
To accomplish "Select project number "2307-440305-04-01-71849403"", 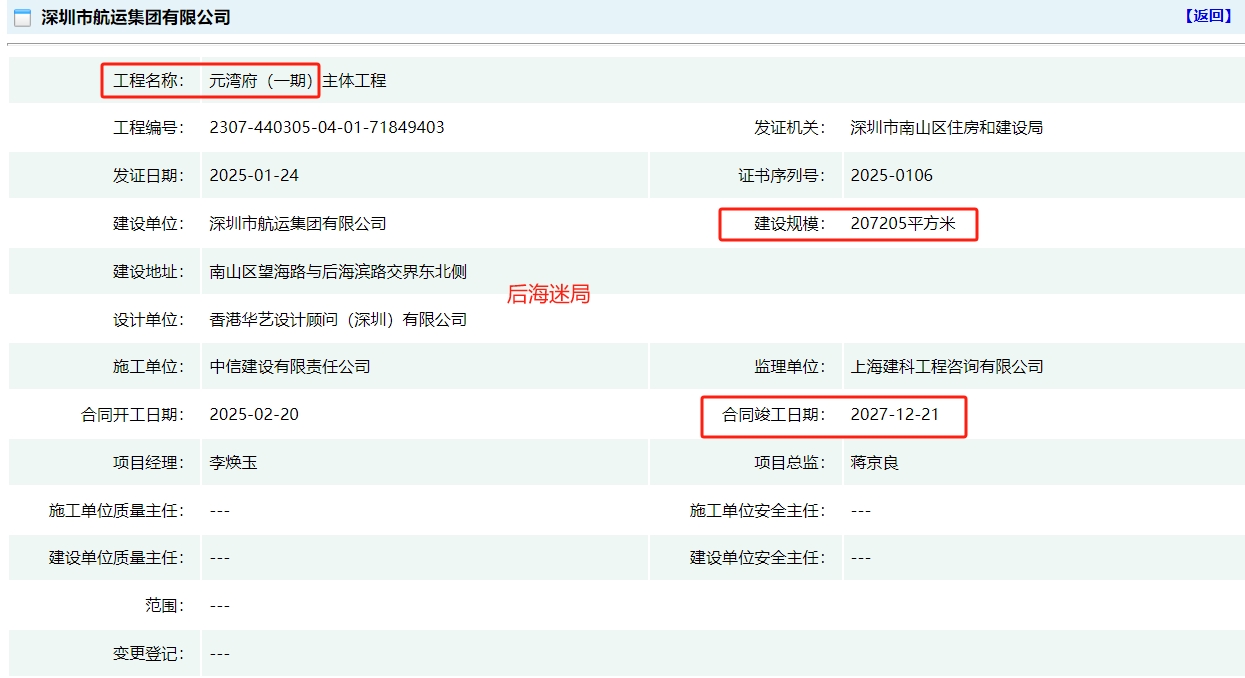I will click(x=327, y=128).
